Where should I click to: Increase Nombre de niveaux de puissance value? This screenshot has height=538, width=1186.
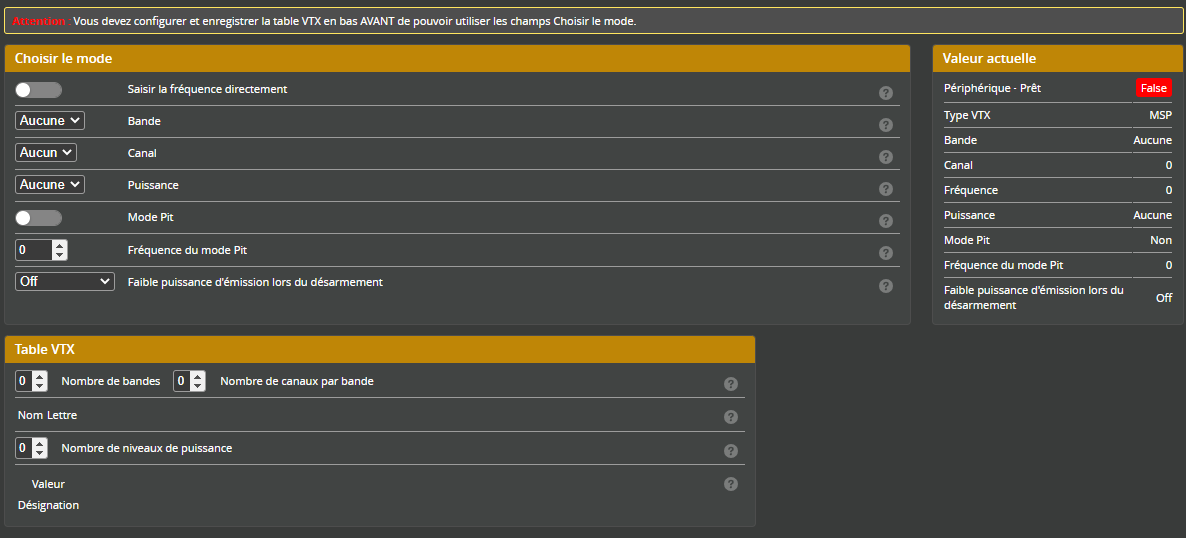[40, 443]
